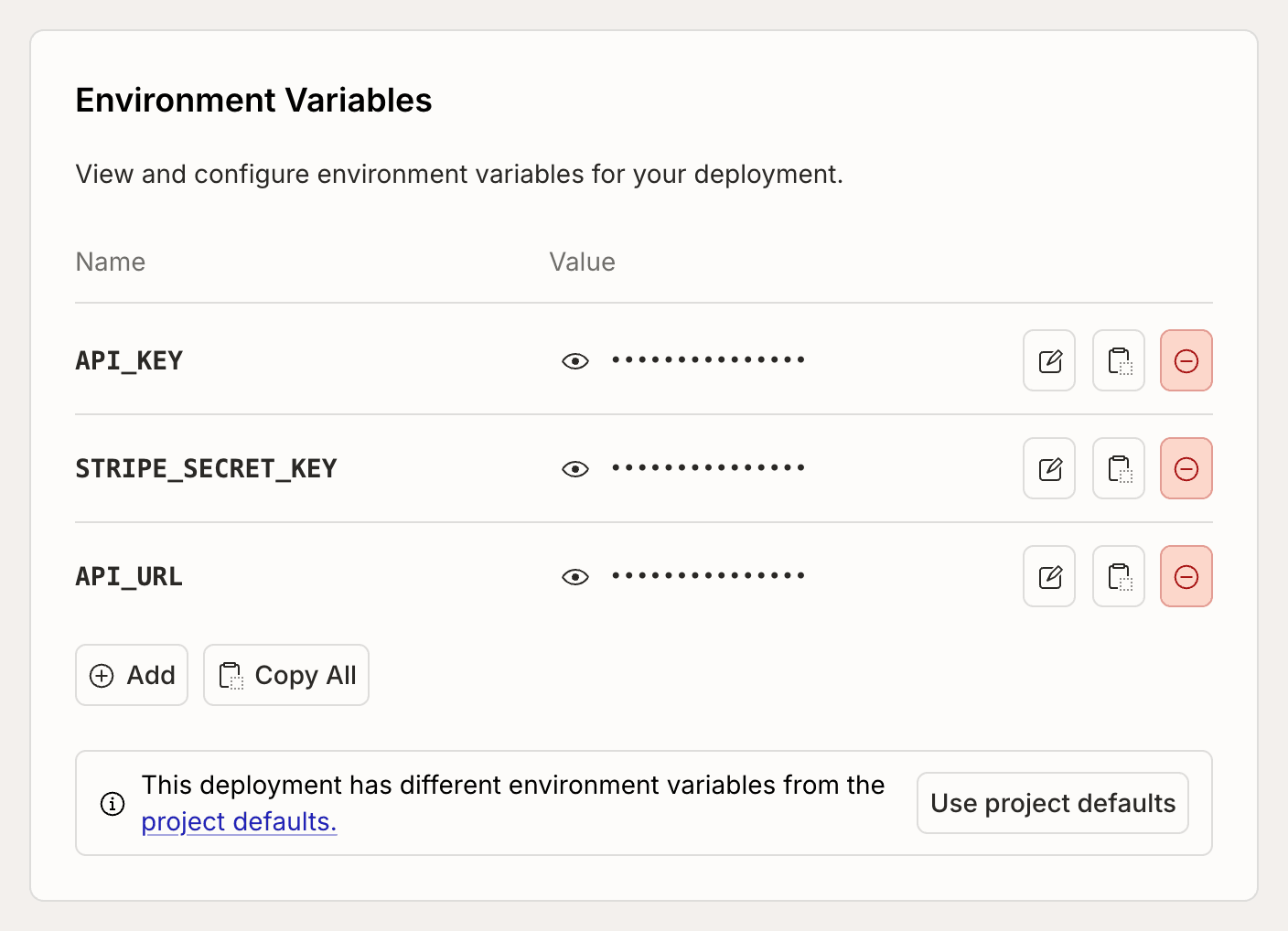
Task: Edit the API_KEY variable
Action: point(1049,360)
